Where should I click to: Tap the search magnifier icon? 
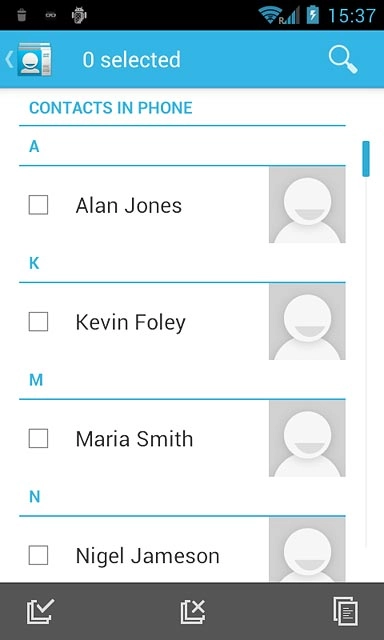[x=343, y=60]
